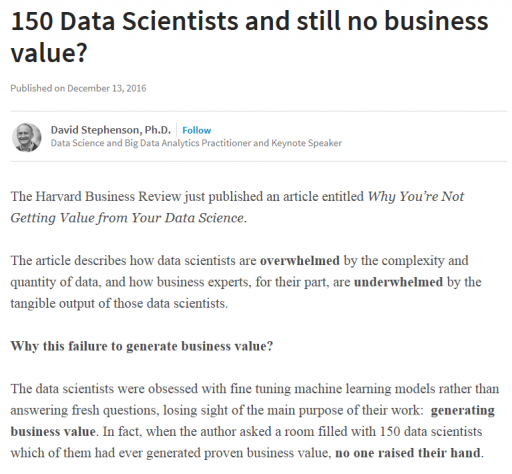Click the bold phrase no one raised their hand
Screen dimensions: 512x474
pos(408,453)
